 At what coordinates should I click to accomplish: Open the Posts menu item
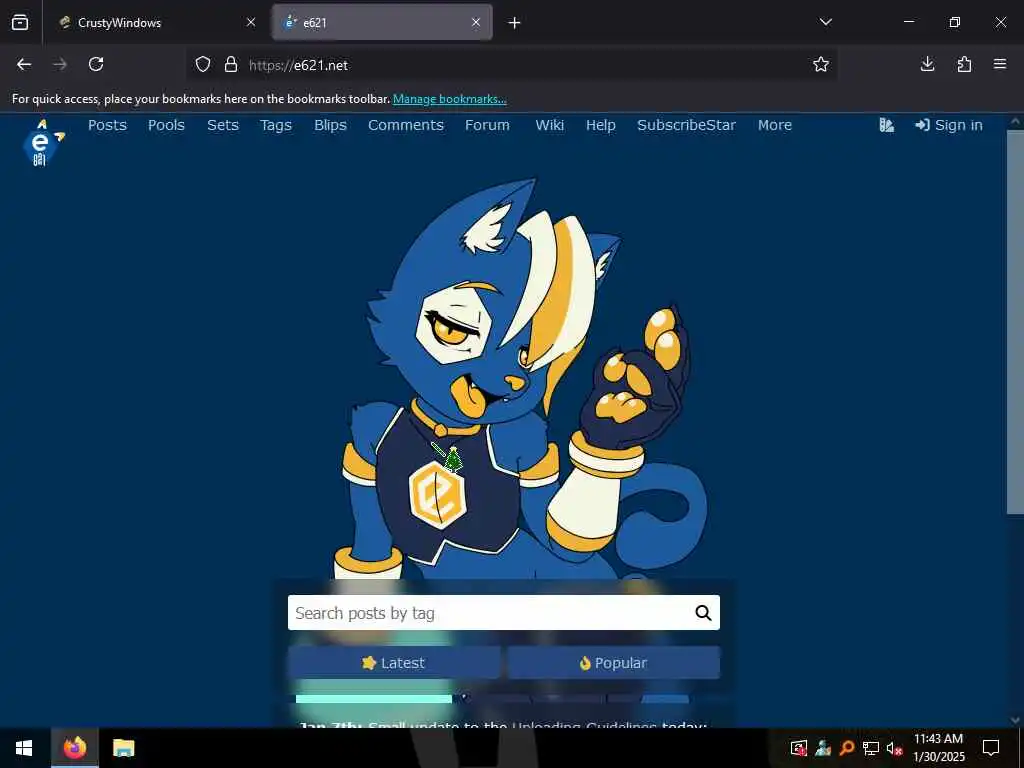[107, 125]
